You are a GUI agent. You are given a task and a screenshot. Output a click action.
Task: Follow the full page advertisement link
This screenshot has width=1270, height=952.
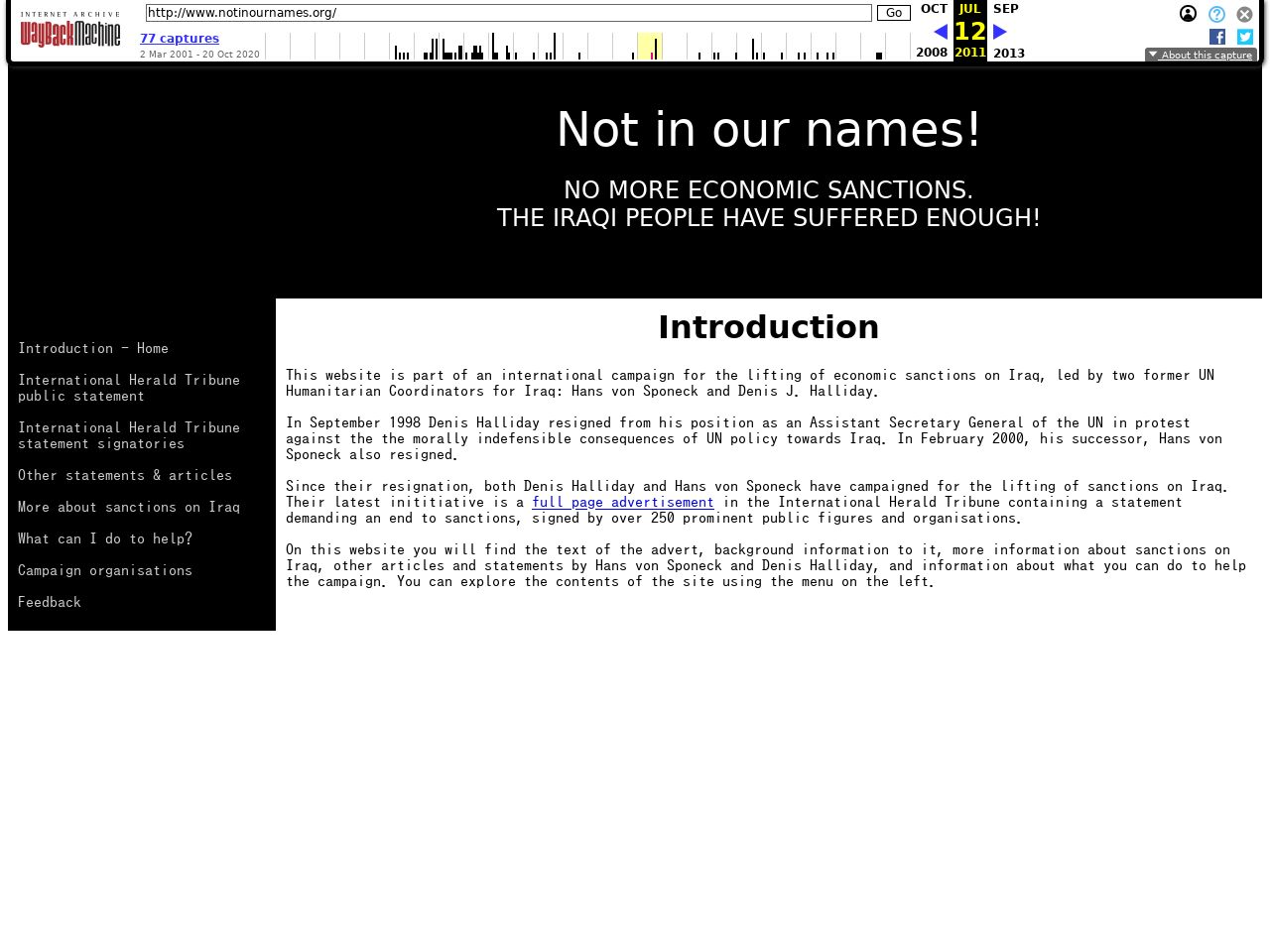pyautogui.click(x=622, y=502)
